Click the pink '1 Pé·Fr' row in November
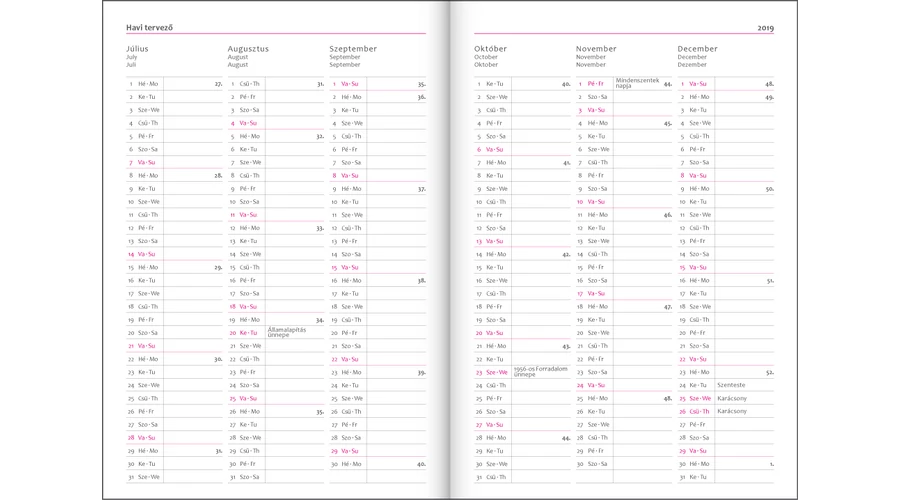 623,84
